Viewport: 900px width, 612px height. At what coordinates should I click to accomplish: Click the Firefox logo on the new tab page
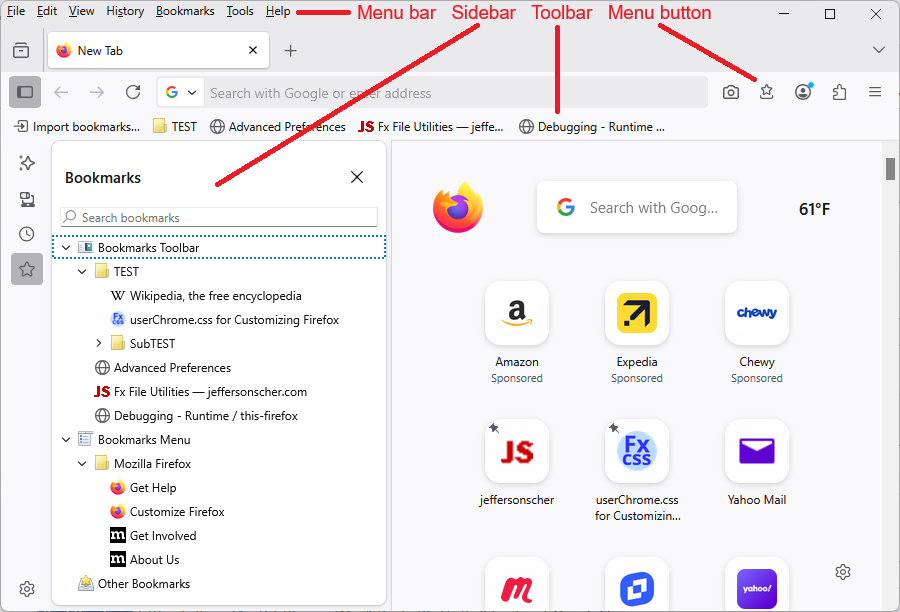coord(458,207)
